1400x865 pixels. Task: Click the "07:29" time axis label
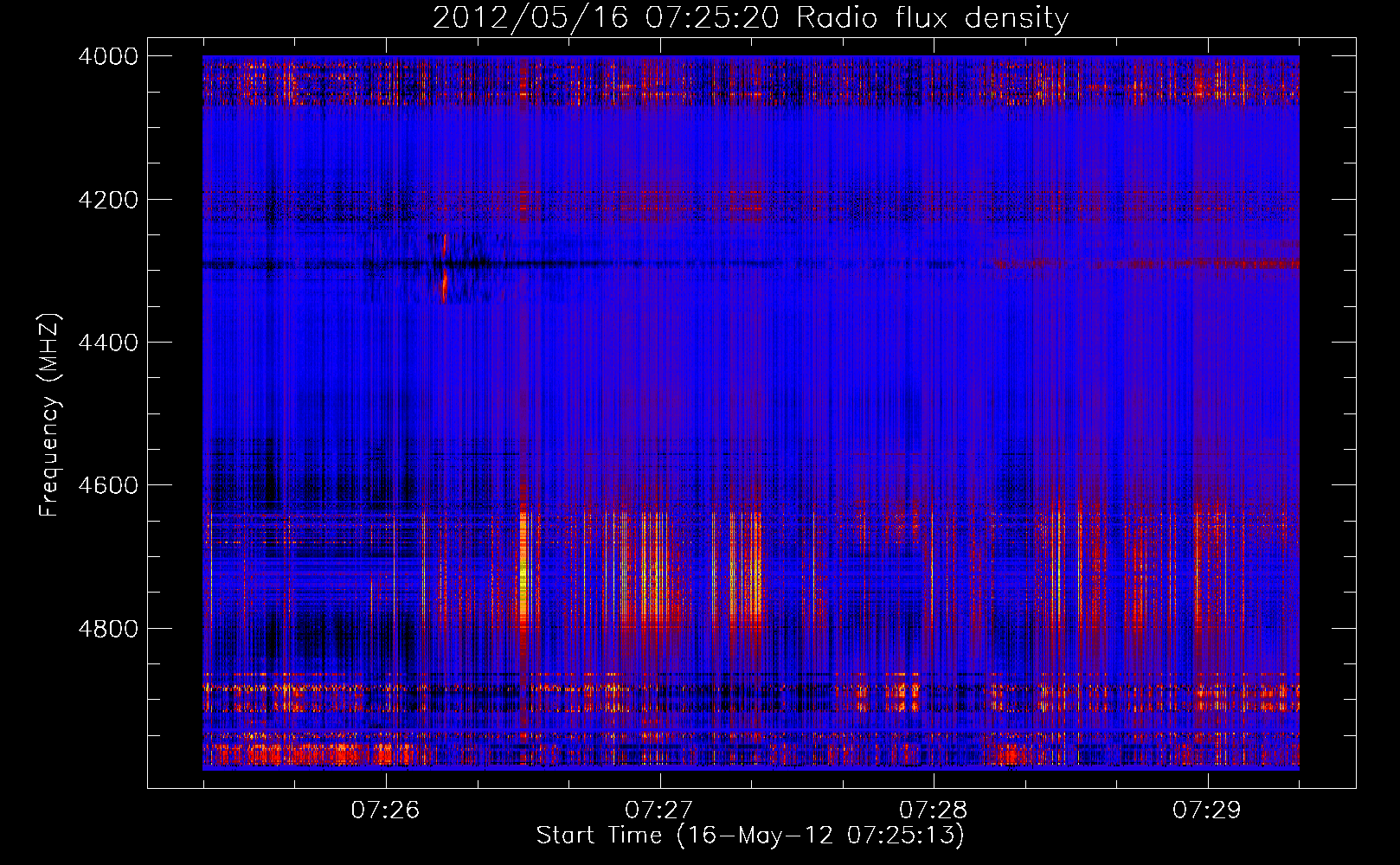coord(1207,810)
